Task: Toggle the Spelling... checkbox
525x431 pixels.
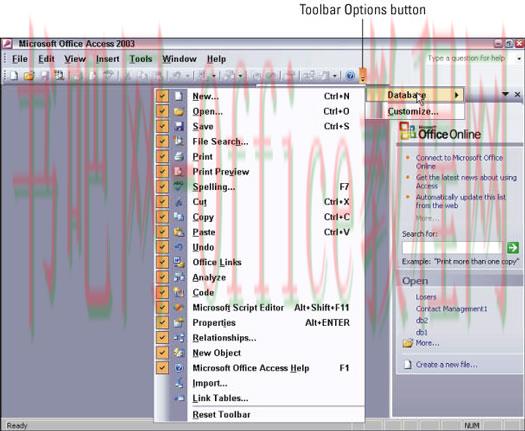Action: [162, 187]
